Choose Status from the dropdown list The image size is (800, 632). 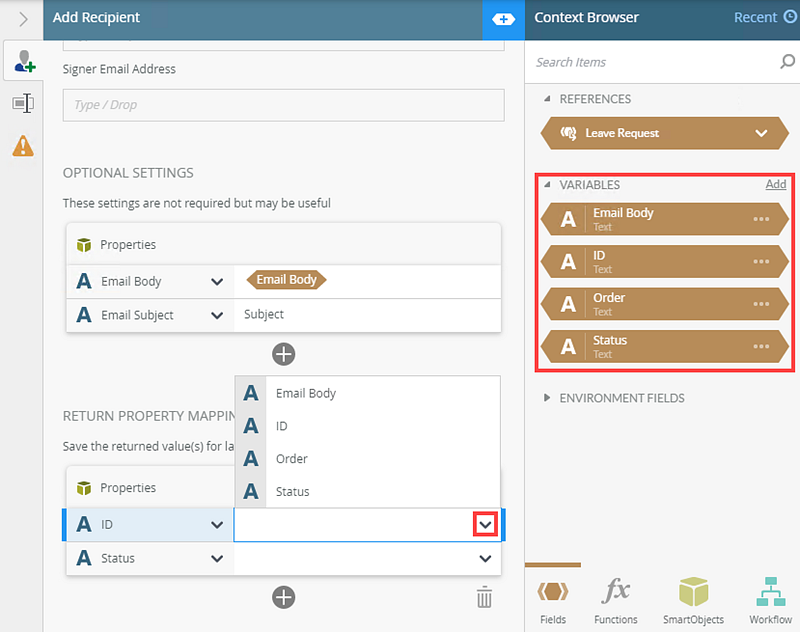click(x=367, y=491)
